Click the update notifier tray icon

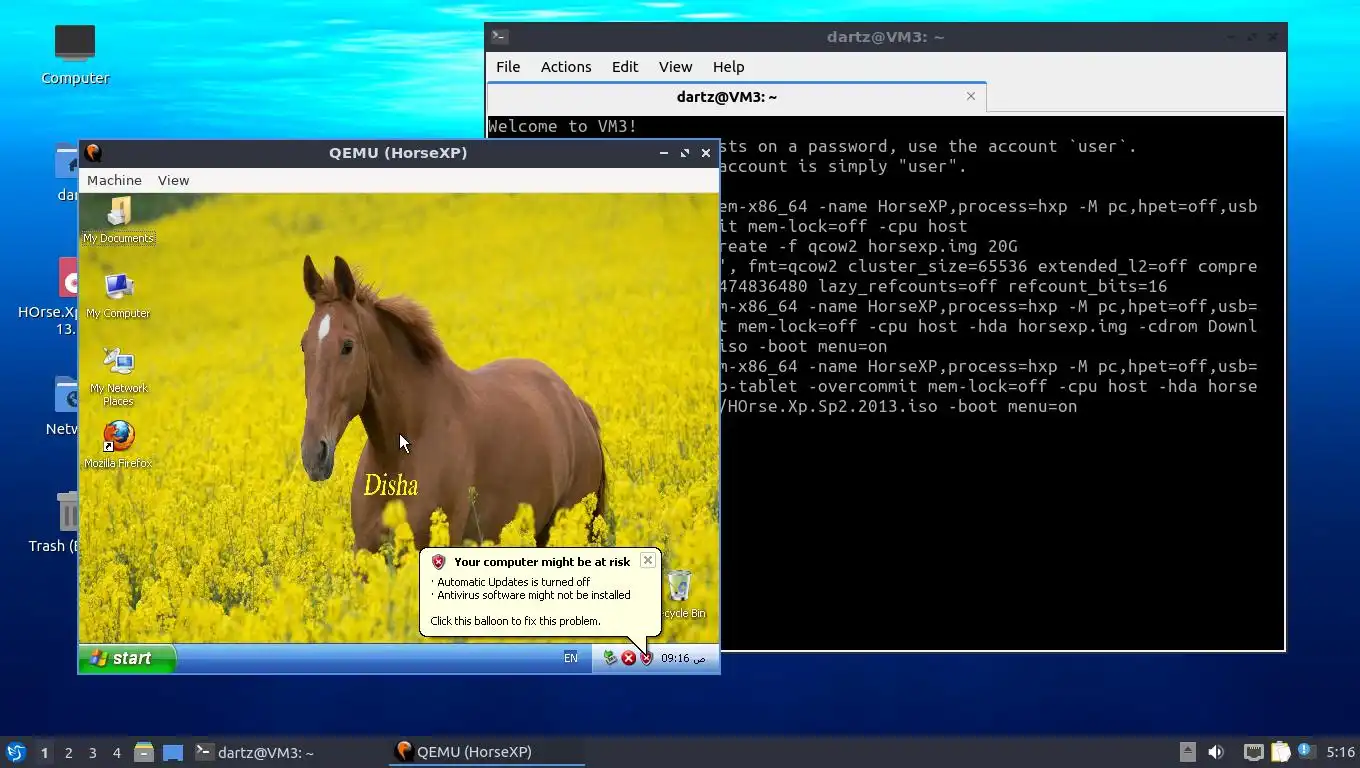[x=1306, y=751]
